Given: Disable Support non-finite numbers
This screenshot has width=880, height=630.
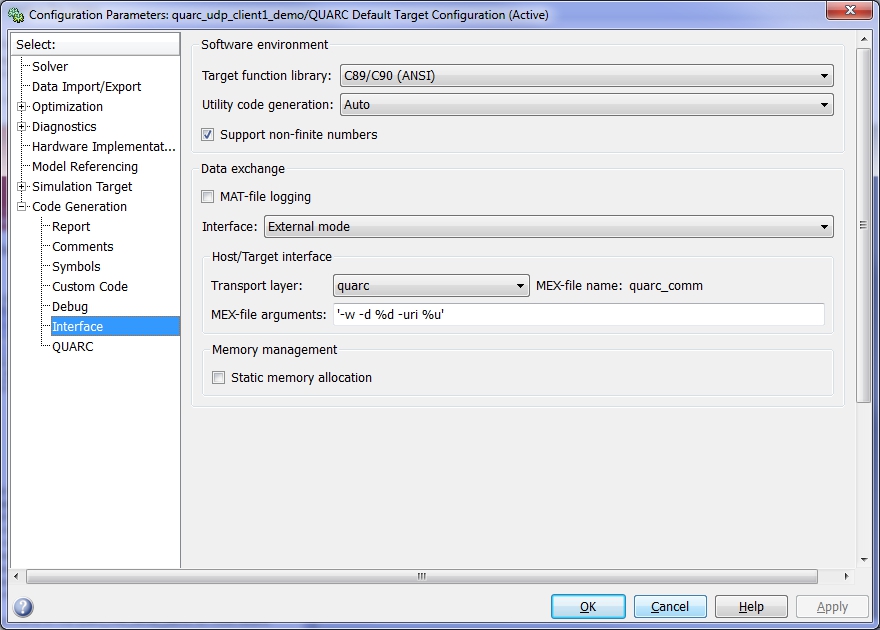Looking at the screenshot, I should coord(206,134).
